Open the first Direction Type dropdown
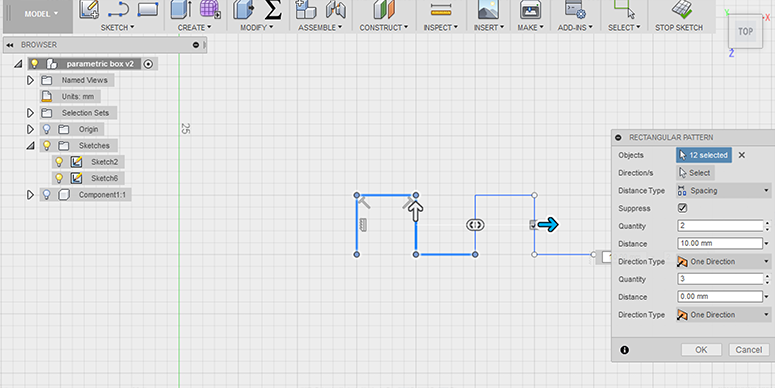 [x=723, y=261]
